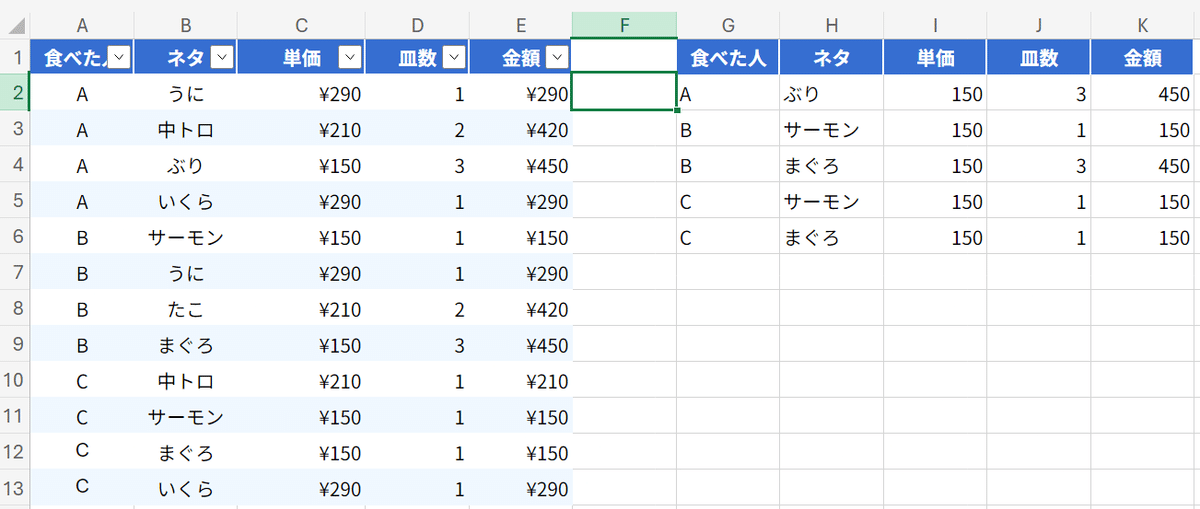This screenshot has height=509, width=1200.
Task: Select the サーモン cell in row 6 column B
Action: 185,237
